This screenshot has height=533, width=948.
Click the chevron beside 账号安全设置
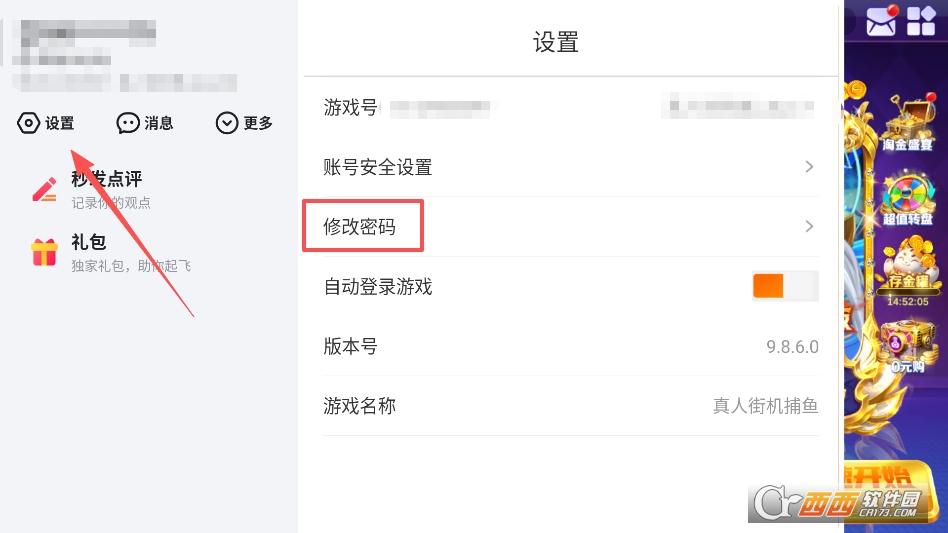pyautogui.click(x=809, y=167)
